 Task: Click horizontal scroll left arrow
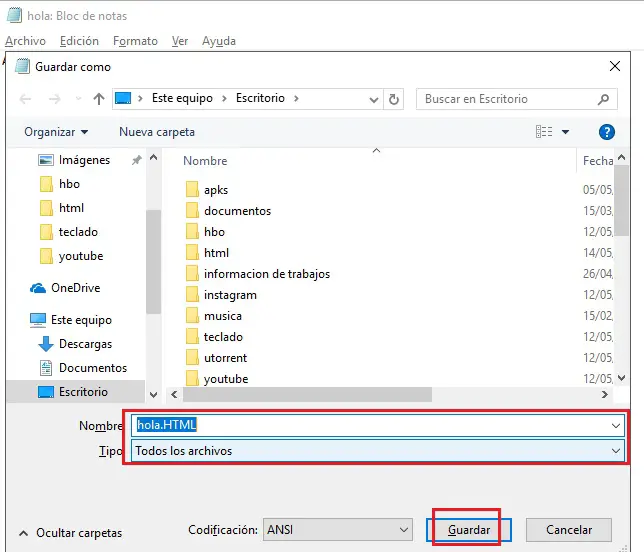pyautogui.click(x=174, y=394)
